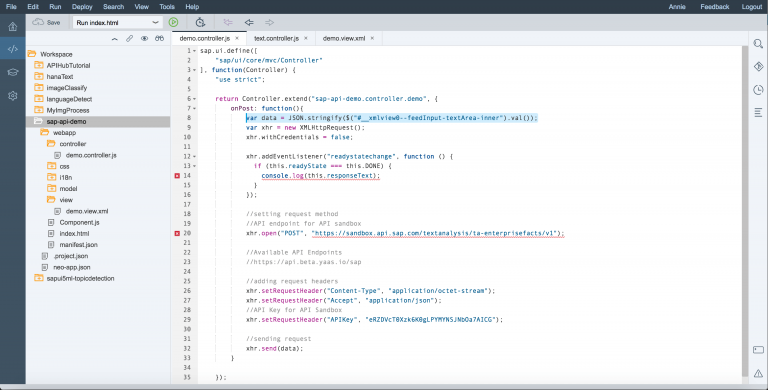Click the Save button
The width and height of the screenshot is (768, 390).
coord(47,23)
